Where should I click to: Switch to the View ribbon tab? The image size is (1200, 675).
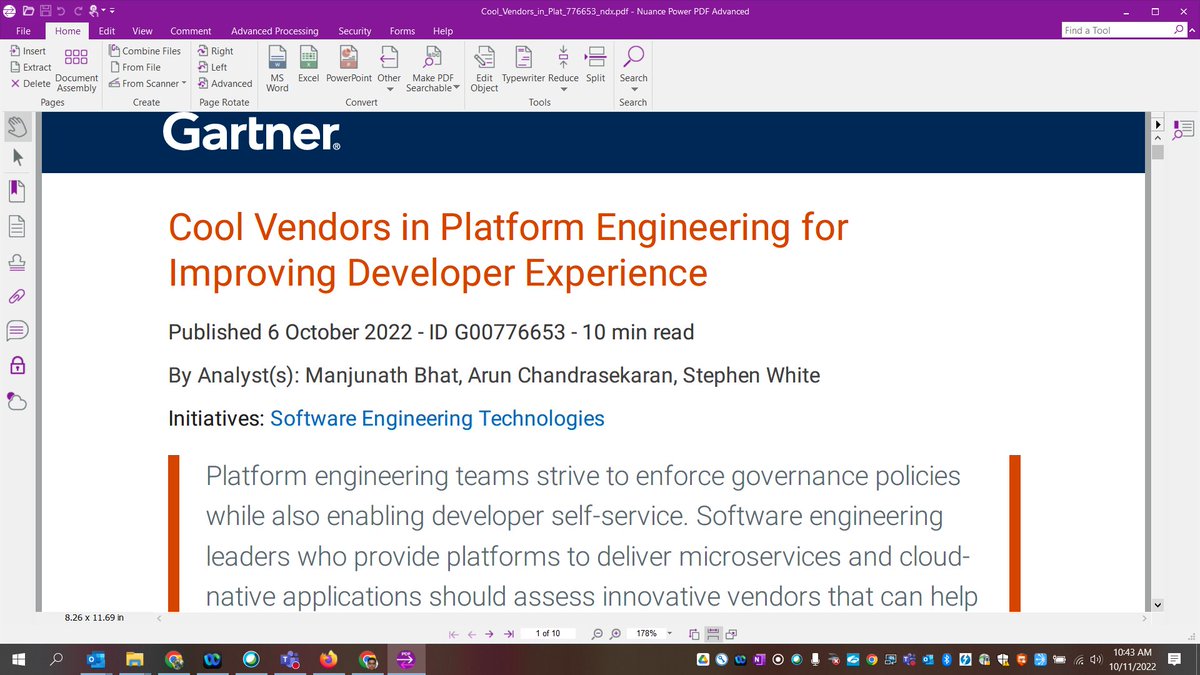point(142,31)
